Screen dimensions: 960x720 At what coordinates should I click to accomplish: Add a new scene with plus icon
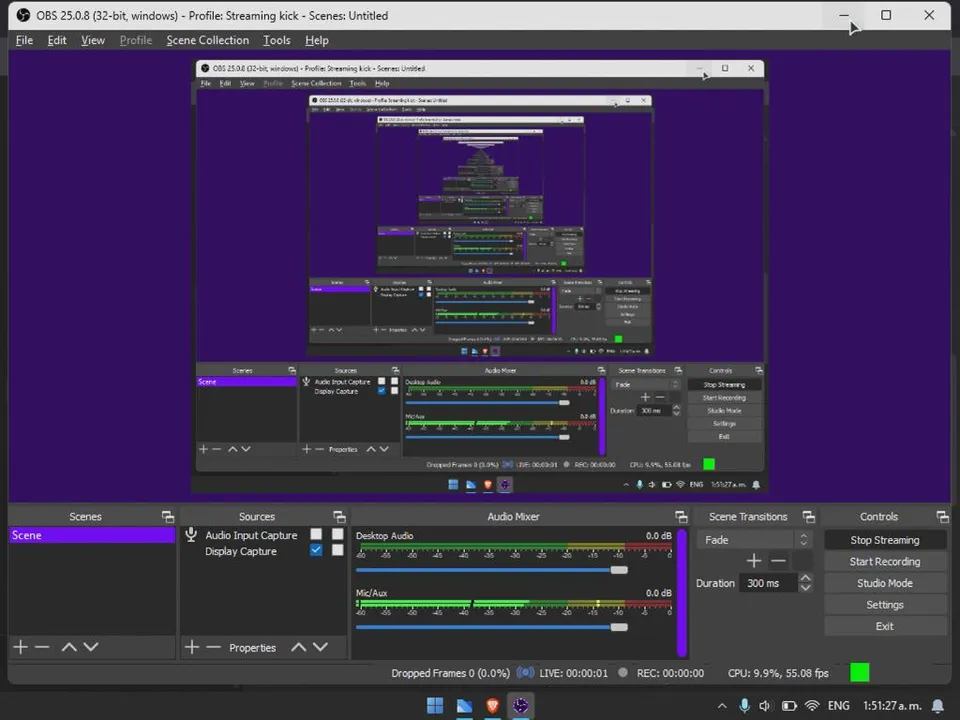tap(21, 647)
